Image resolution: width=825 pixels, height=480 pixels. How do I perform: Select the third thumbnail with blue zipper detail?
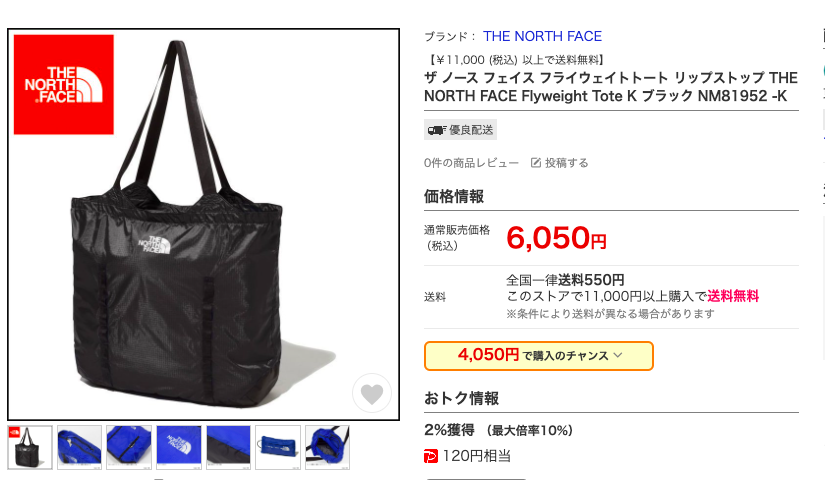(129, 447)
